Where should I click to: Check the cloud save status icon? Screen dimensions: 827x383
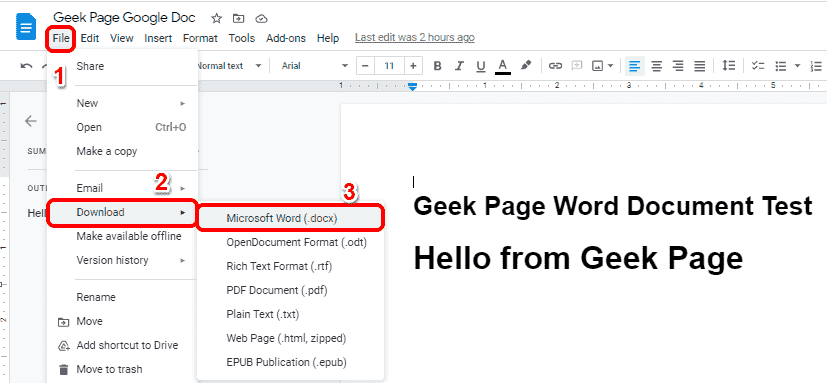(x=262, y=18)
